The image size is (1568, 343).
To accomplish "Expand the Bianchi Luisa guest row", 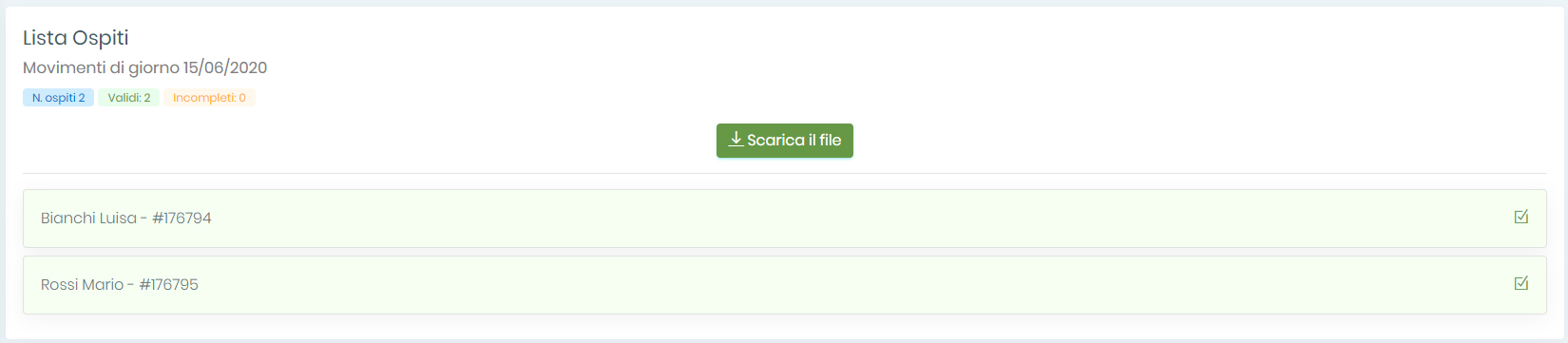I will click(x=784, y=219).
